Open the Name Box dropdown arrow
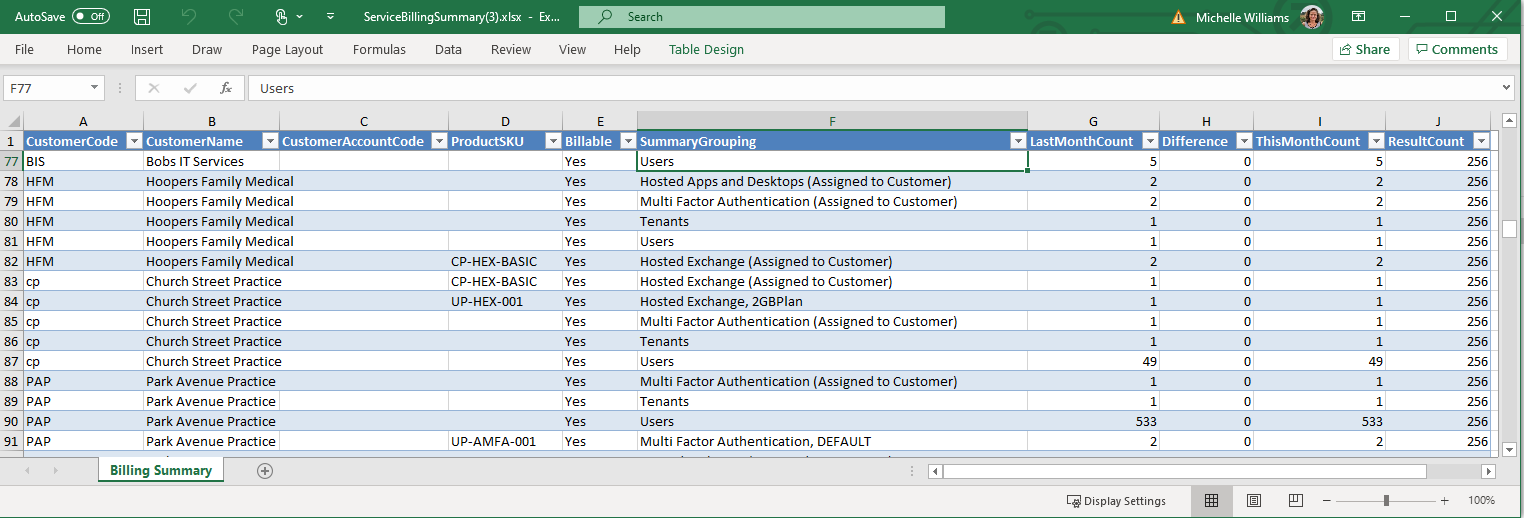This screenshot has width=1524, height=518. (94, 88)
